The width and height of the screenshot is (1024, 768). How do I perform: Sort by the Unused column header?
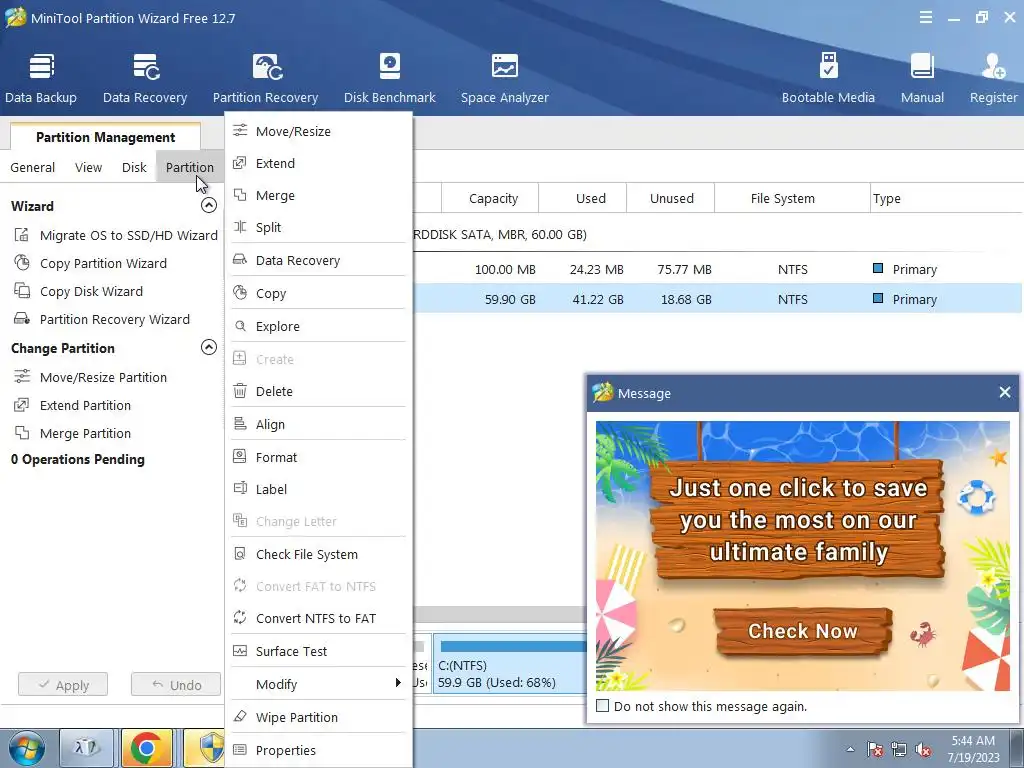(x=671, y=199)
